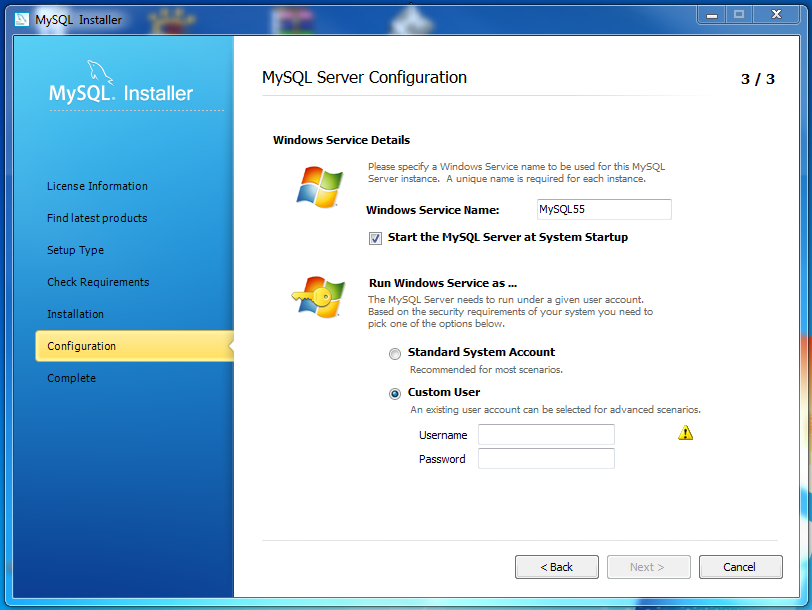Click the Recommended for most scenarios text
The height and width of the screenshot is (610, 812).
click(486, 370)
